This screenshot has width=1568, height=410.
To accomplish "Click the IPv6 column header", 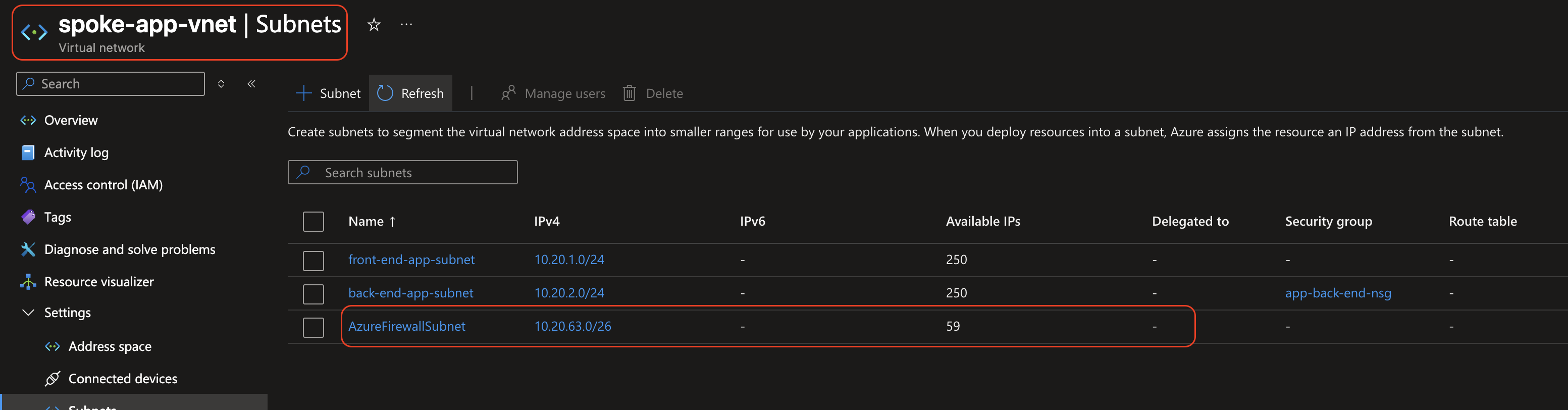I will [x=752, y=221].
